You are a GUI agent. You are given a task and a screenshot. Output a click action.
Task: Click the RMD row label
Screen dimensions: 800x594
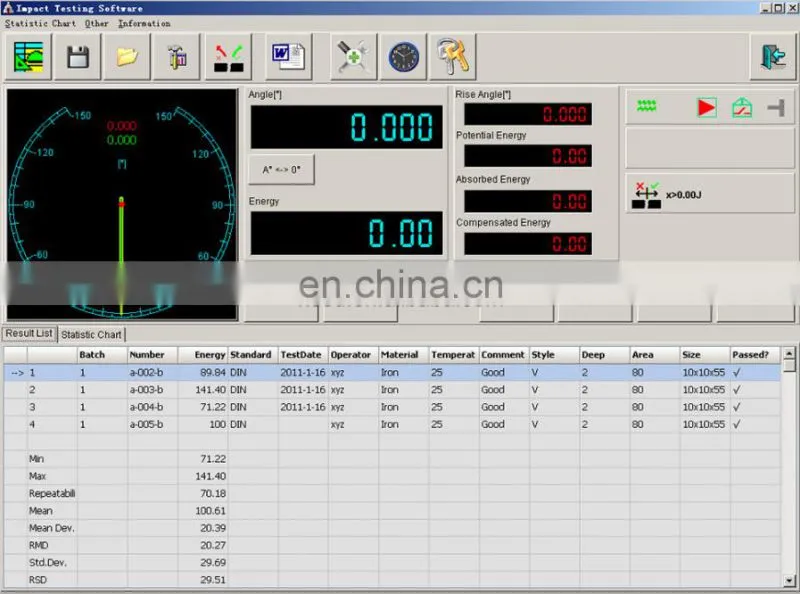tap(38, 546)
